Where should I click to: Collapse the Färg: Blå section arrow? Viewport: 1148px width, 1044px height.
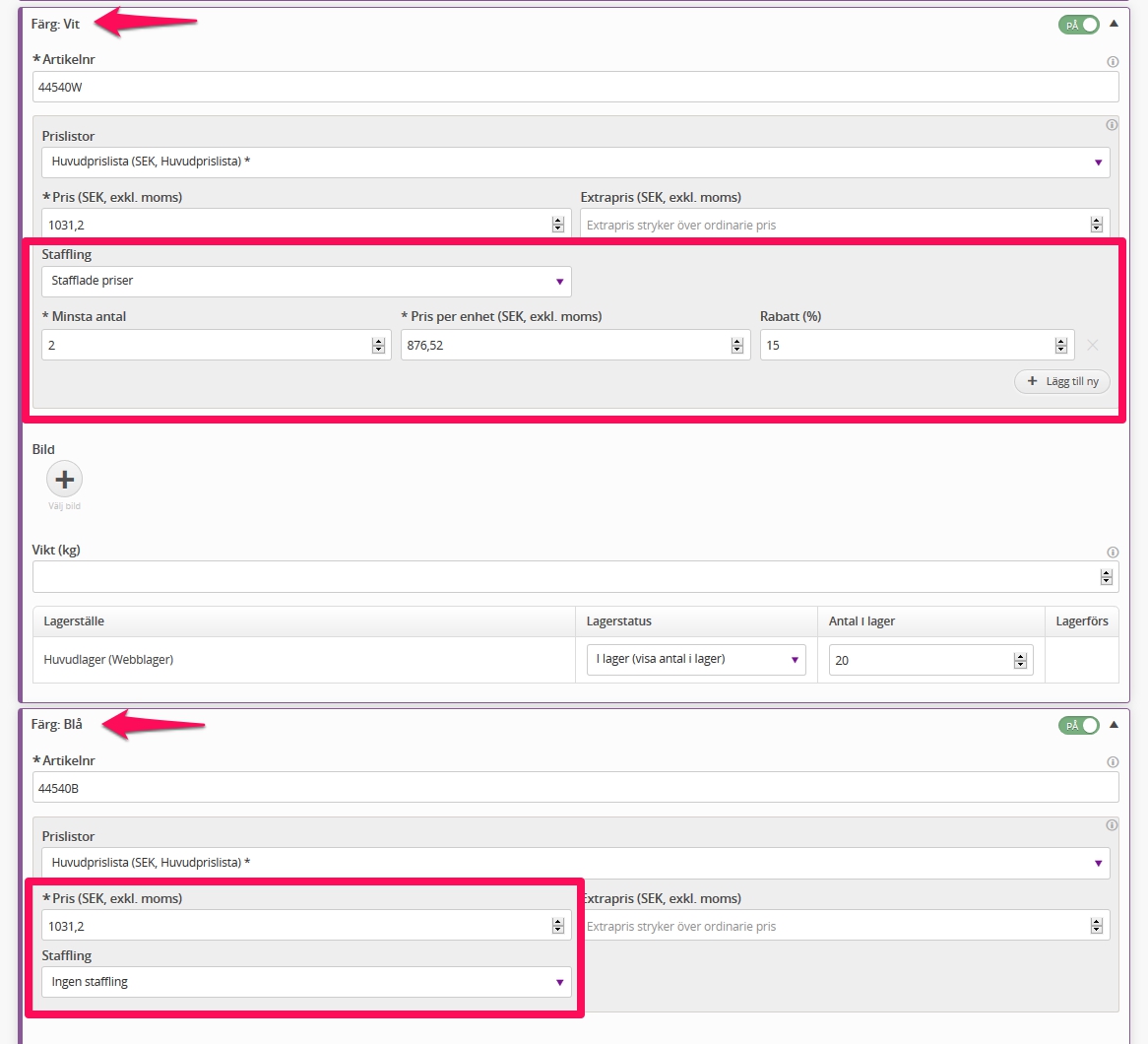[1115, 725]
